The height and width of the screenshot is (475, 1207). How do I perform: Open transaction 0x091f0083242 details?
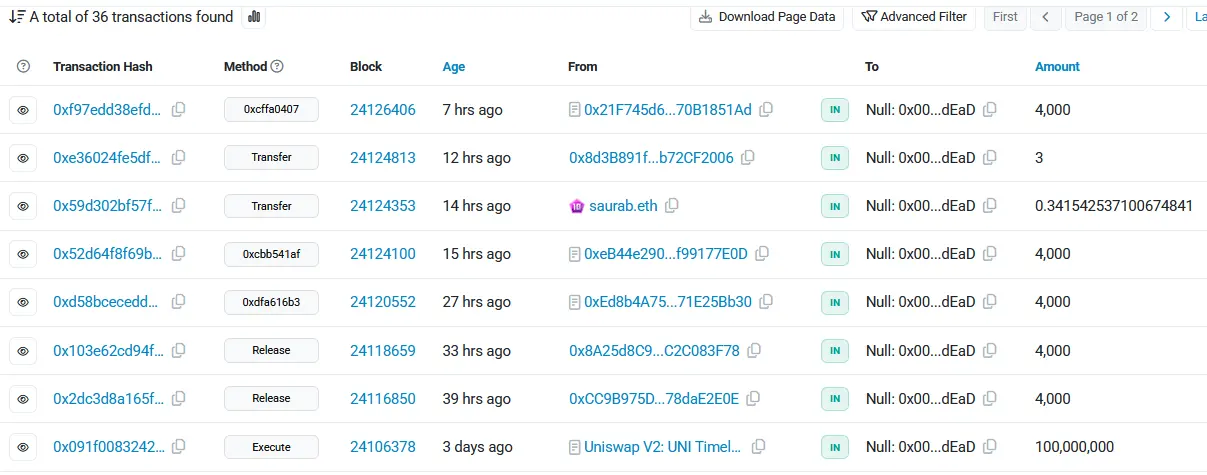coord(107,447)
